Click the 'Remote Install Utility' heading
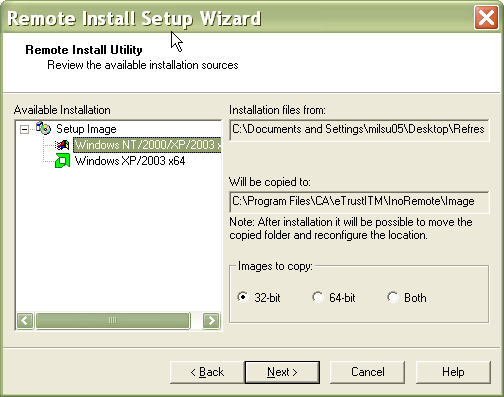This screenshot has height=397, width=504. tap(84, 50)
